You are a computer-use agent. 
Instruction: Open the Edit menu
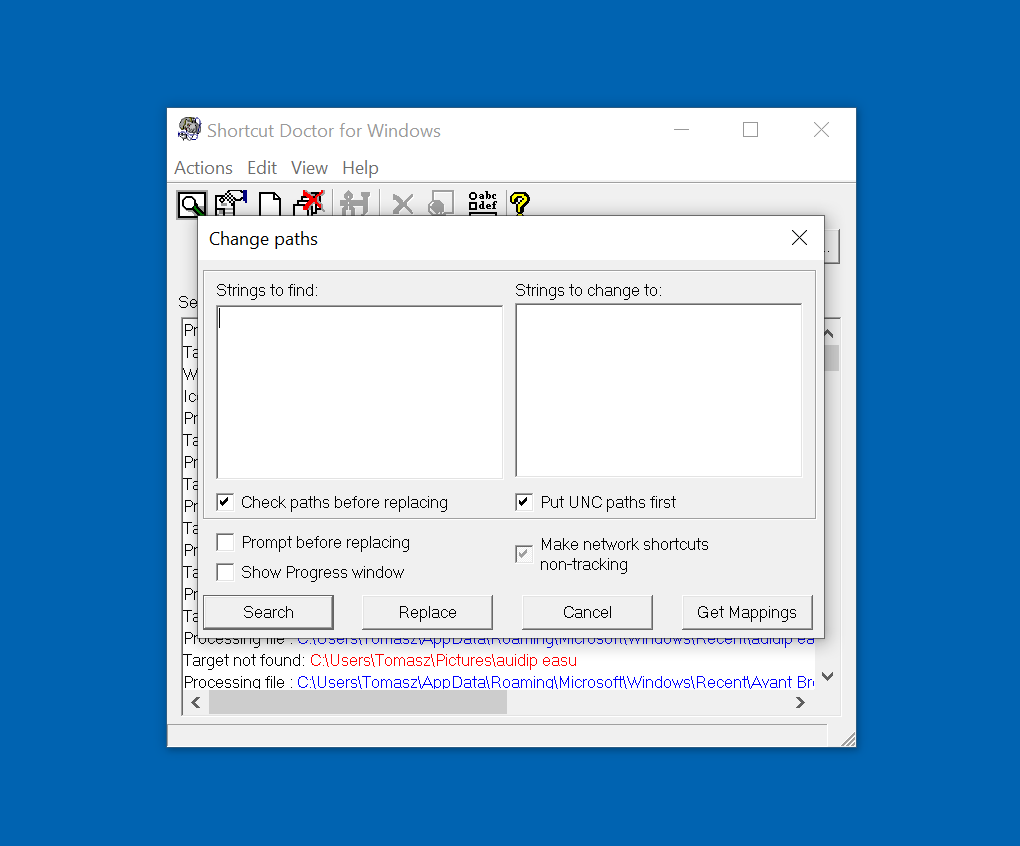pos(262,168)
